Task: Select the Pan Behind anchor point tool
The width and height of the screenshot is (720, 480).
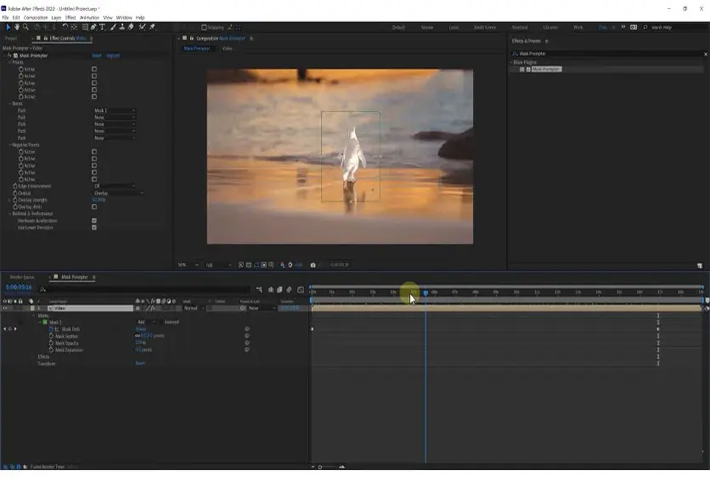Action: (74, 27)
